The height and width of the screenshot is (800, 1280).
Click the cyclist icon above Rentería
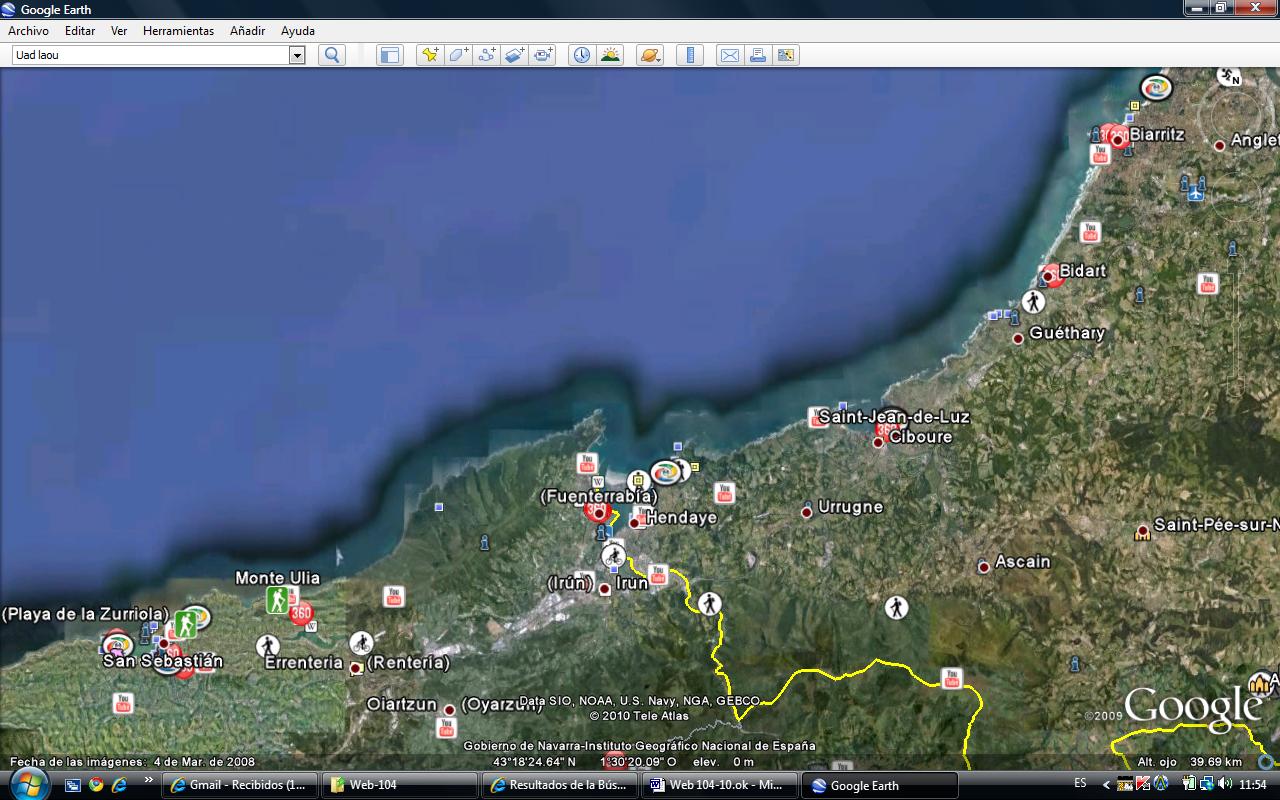point(361,643)
